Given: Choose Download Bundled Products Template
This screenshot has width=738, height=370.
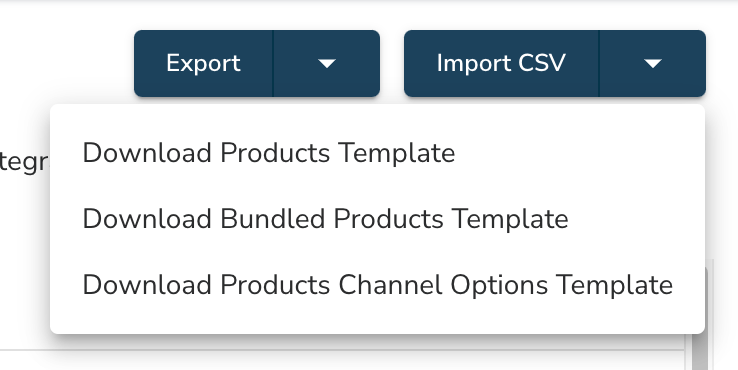Looking at the screenshot, I should pyautogui.click(x=325, y=219).
